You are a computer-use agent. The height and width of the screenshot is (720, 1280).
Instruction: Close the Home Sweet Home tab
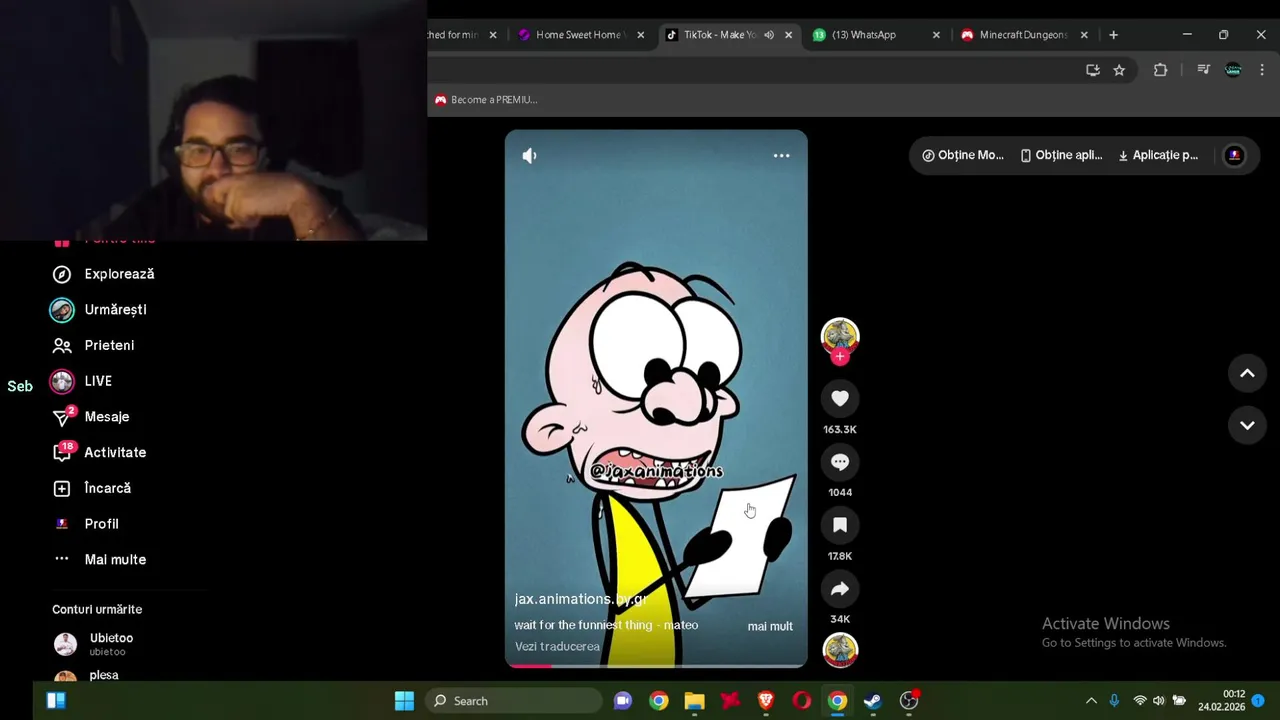pyautogui.click(x=641, y=35)
